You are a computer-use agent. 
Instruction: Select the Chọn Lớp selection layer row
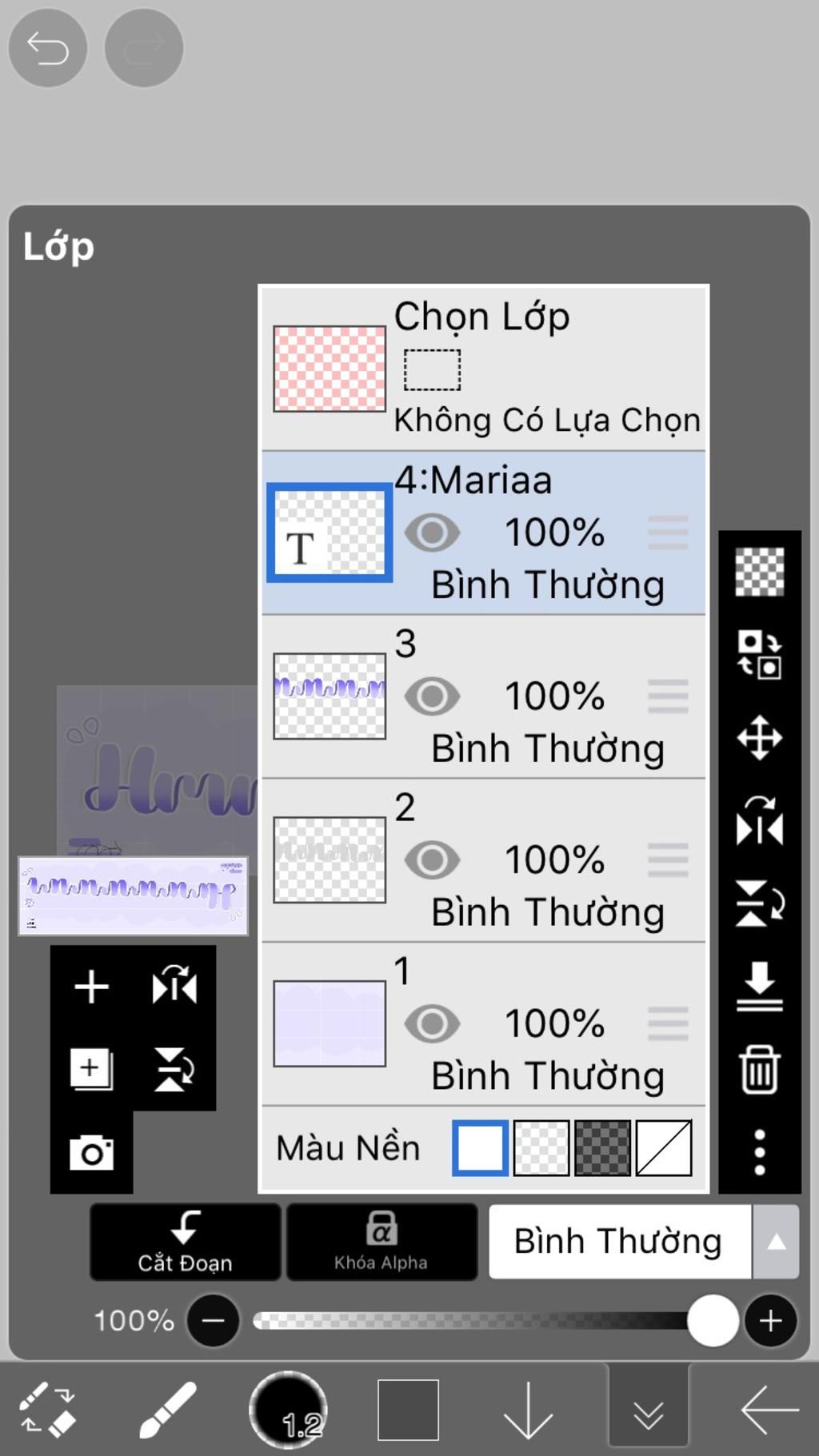pyautogui.click(x=484, y=369)
